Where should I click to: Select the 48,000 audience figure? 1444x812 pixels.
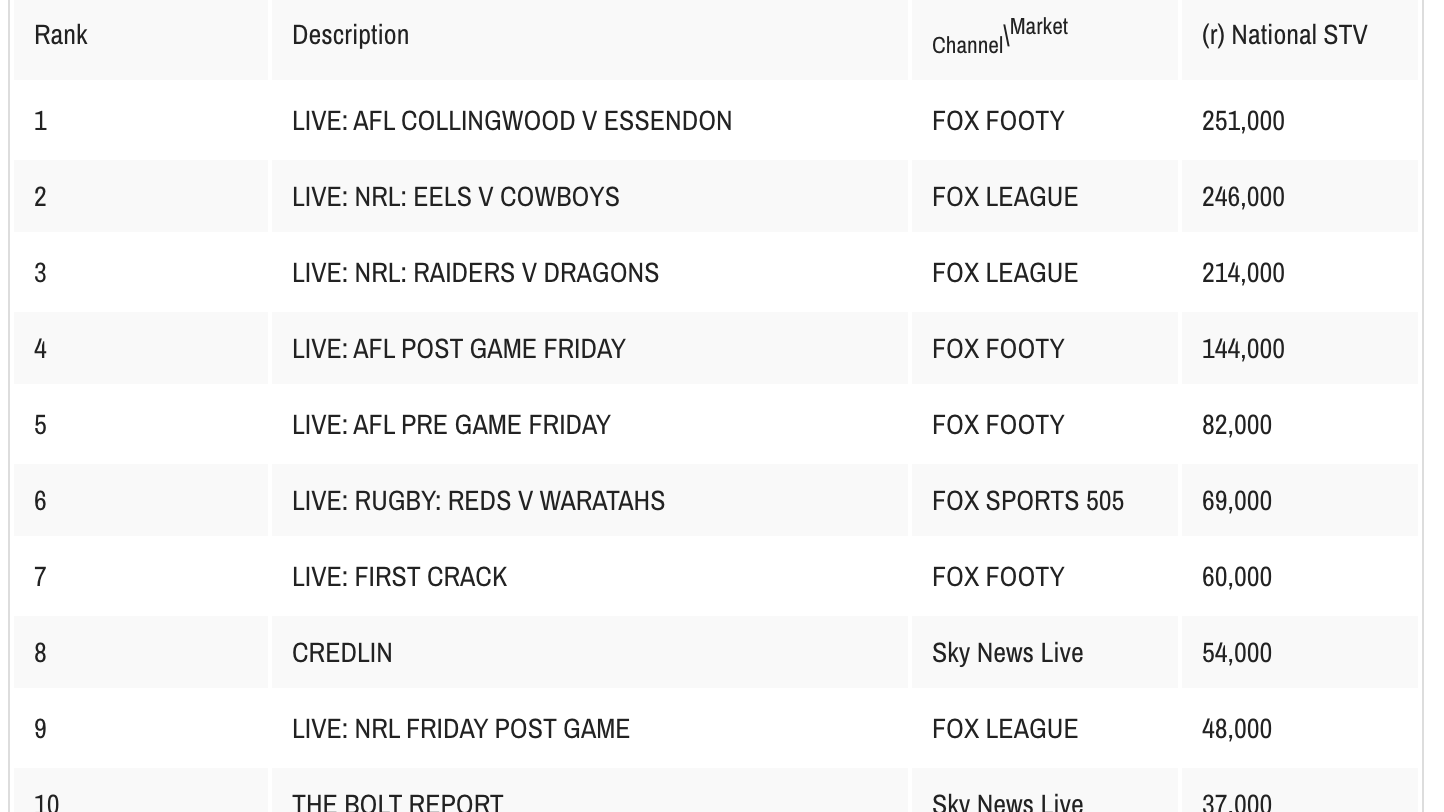click(x=1237, y=729)
